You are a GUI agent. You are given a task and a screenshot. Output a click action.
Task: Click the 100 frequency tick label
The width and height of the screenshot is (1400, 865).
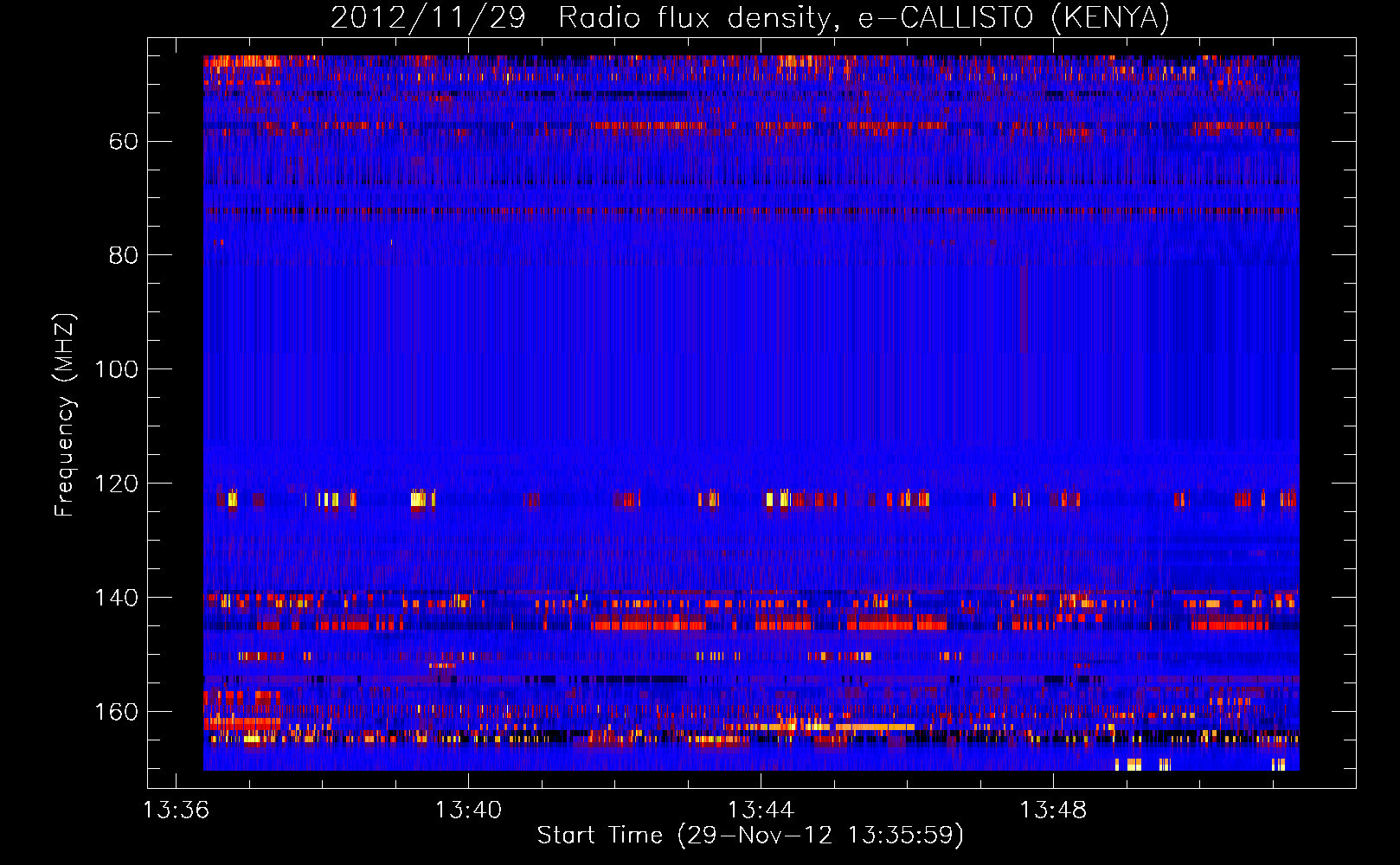117,369
